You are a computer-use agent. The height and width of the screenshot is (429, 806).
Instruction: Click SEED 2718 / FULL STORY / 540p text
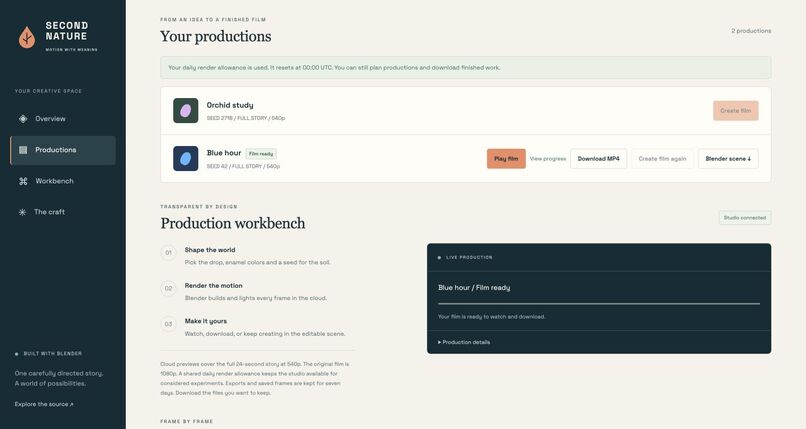[x=246, y=118]
